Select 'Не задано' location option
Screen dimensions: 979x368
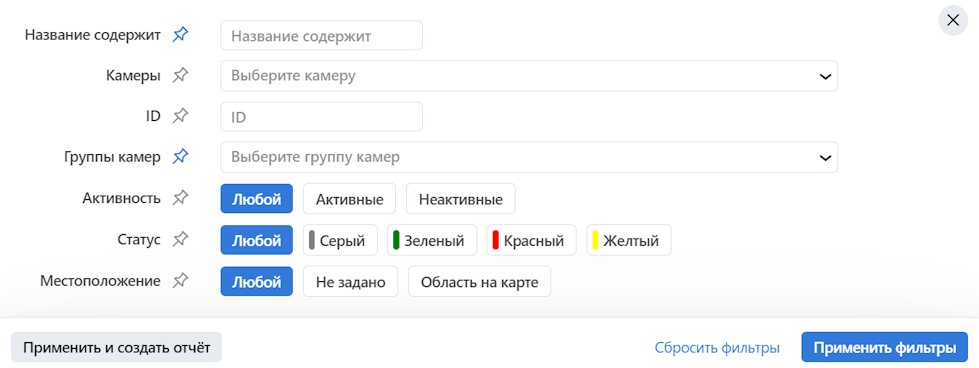tap(350, 281)
